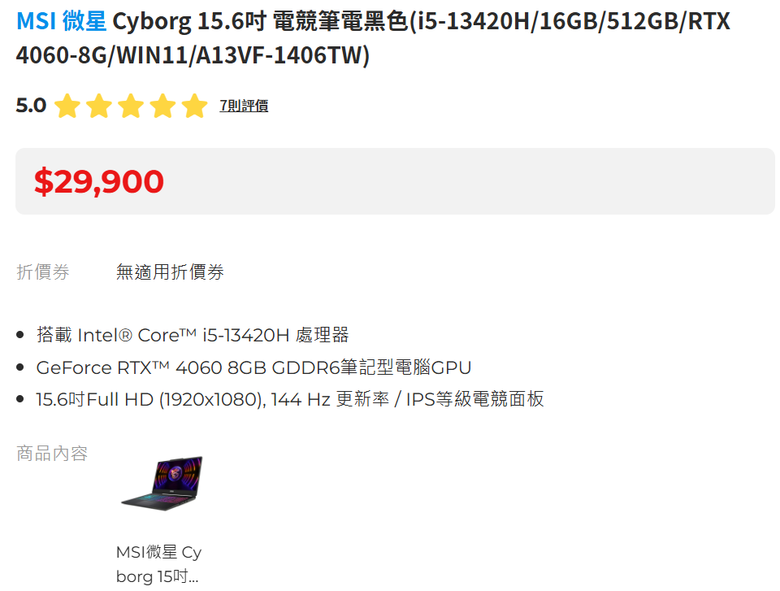Select the MSI Cyborg laptop thumbnail
The height and width of the screenshot is (591, 780).
tap(162, 483)
